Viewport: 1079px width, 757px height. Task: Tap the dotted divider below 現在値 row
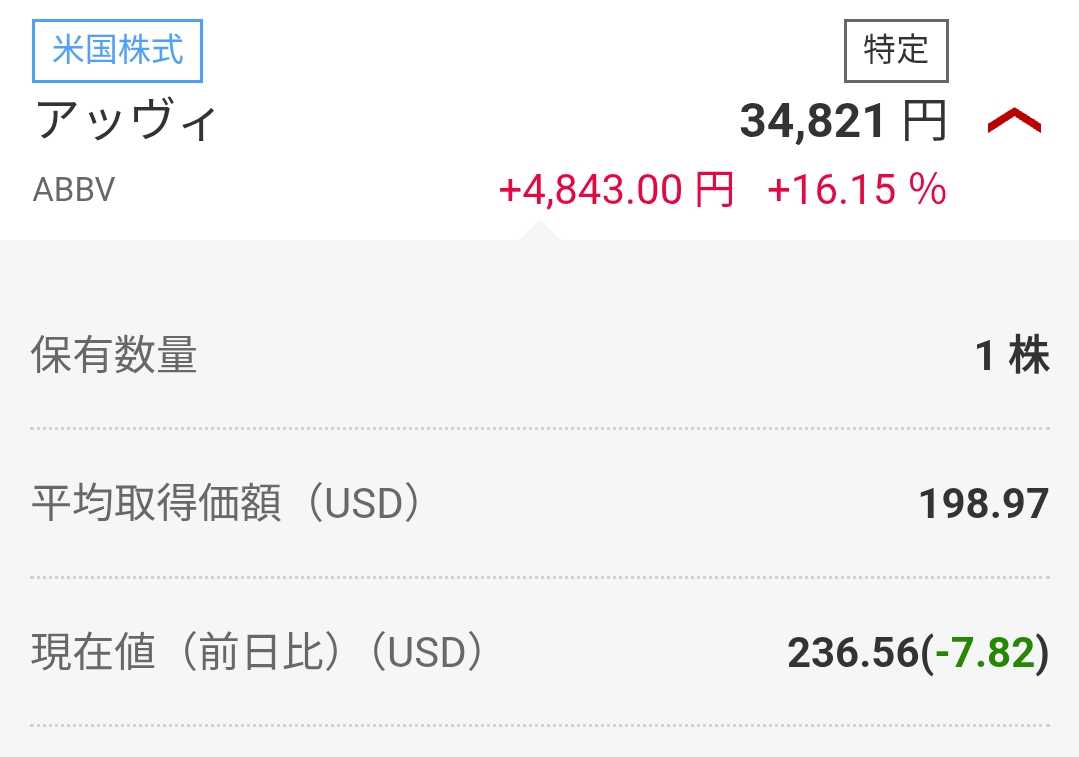tap(540, 725)
